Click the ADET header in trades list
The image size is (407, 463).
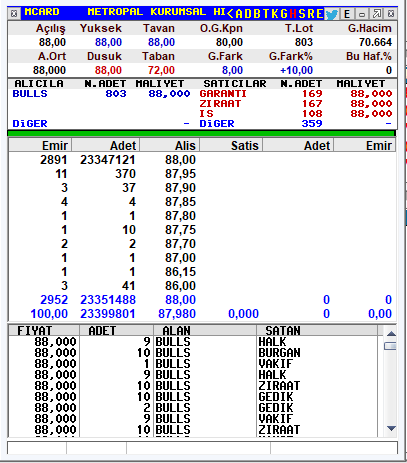tap(116, 330)
